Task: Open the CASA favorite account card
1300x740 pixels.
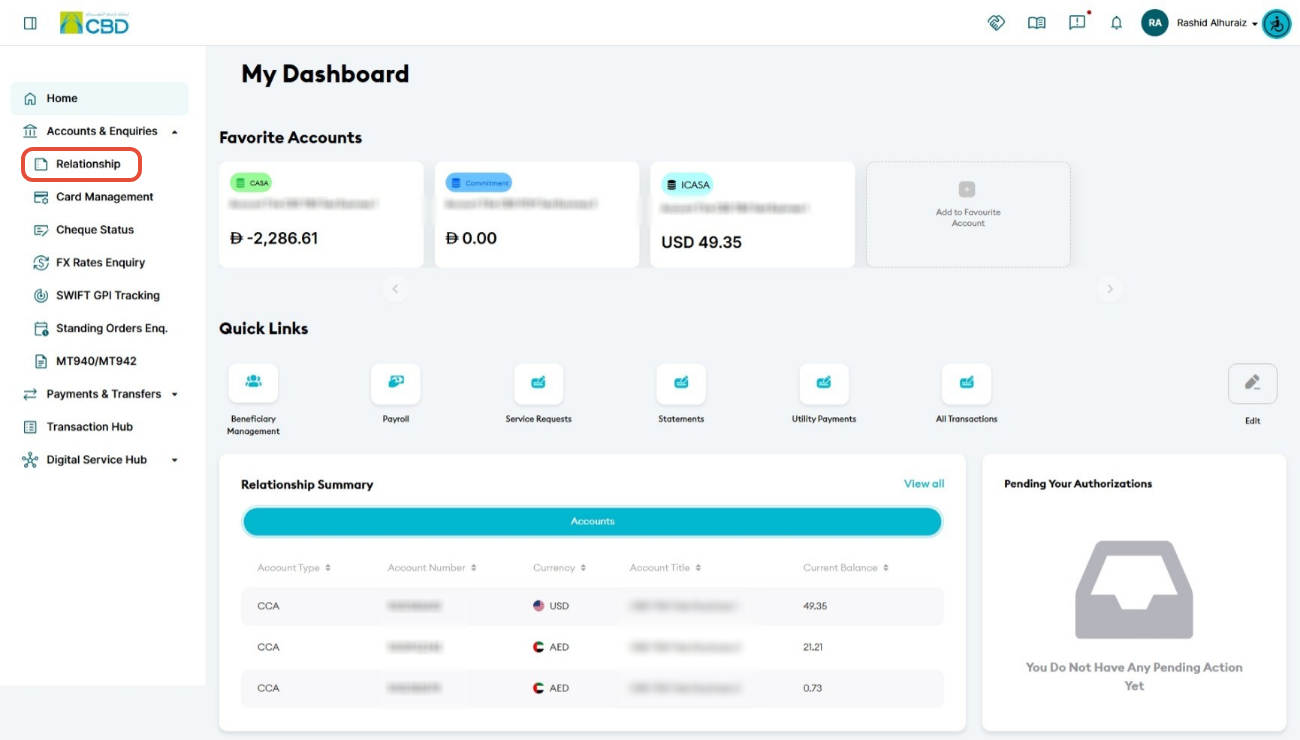Action: pyautogui.click(x=321, y=215)
